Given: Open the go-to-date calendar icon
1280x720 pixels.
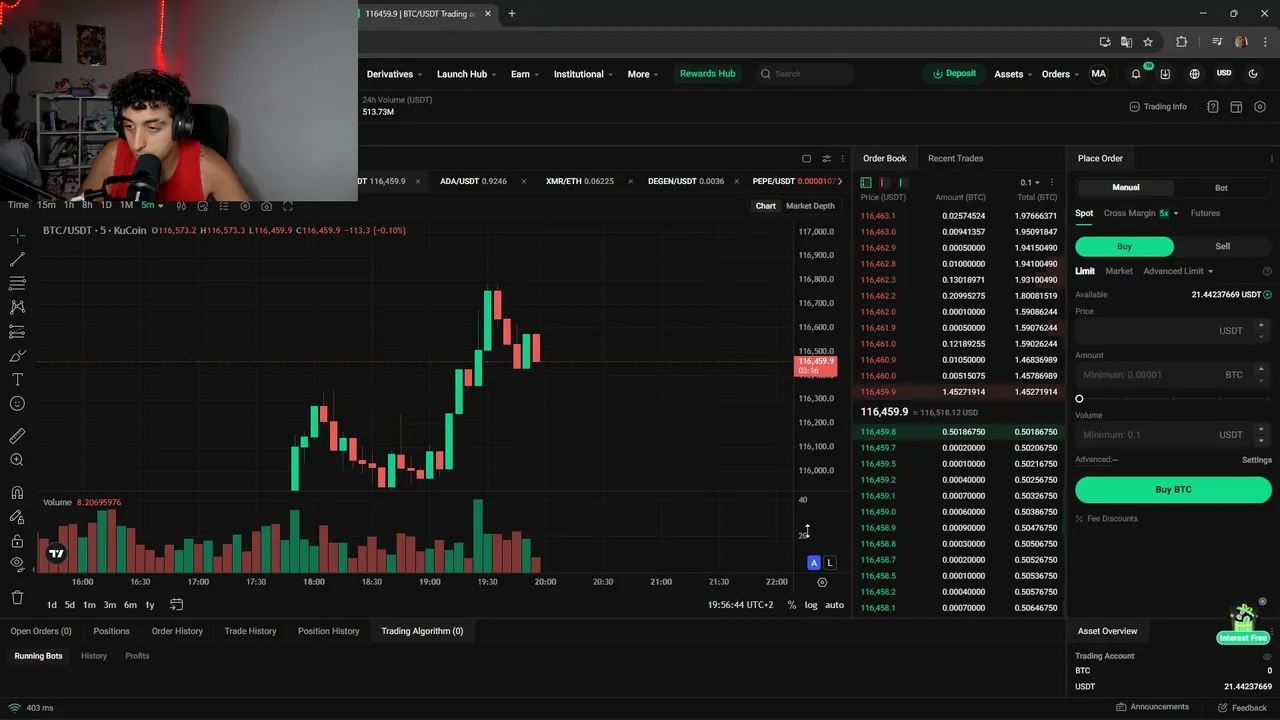Looking at the screenshot, I should click(176, 604).
